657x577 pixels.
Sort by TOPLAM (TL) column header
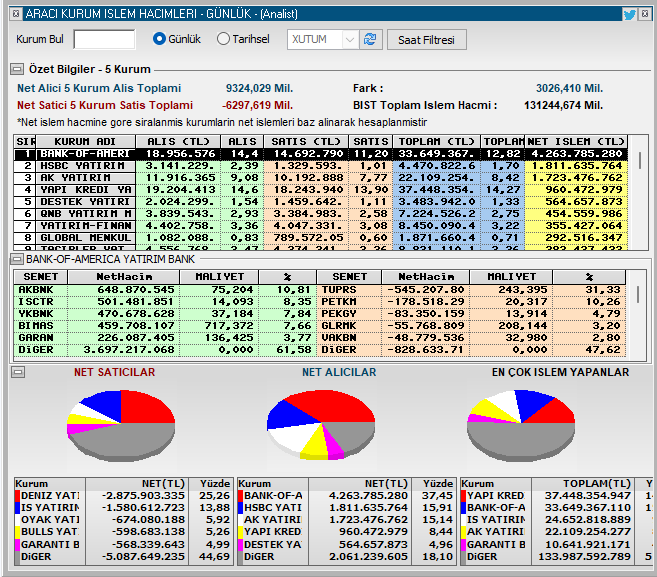[x=437, y=141]
